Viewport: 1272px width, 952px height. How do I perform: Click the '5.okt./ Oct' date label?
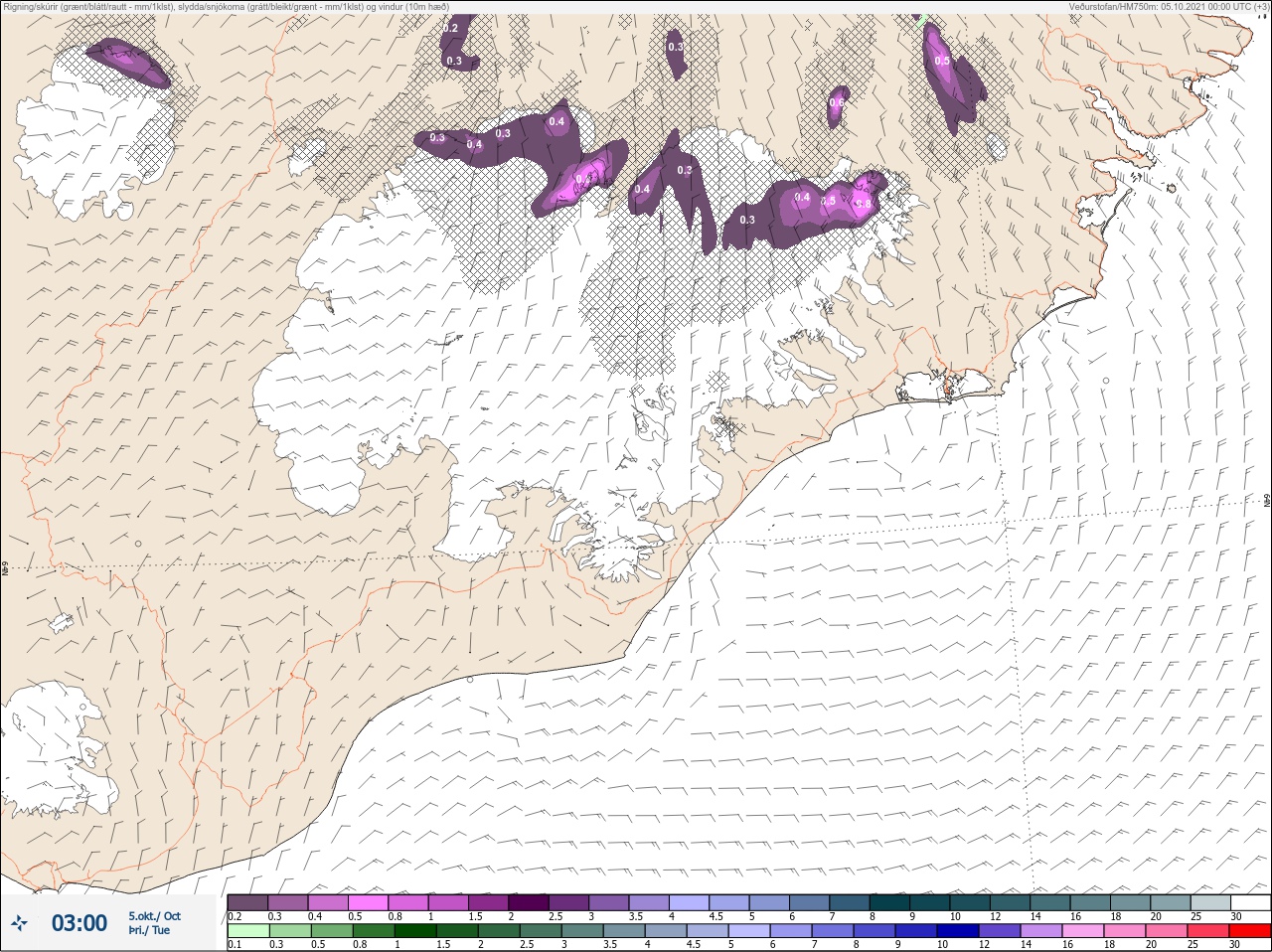point(154,916)
